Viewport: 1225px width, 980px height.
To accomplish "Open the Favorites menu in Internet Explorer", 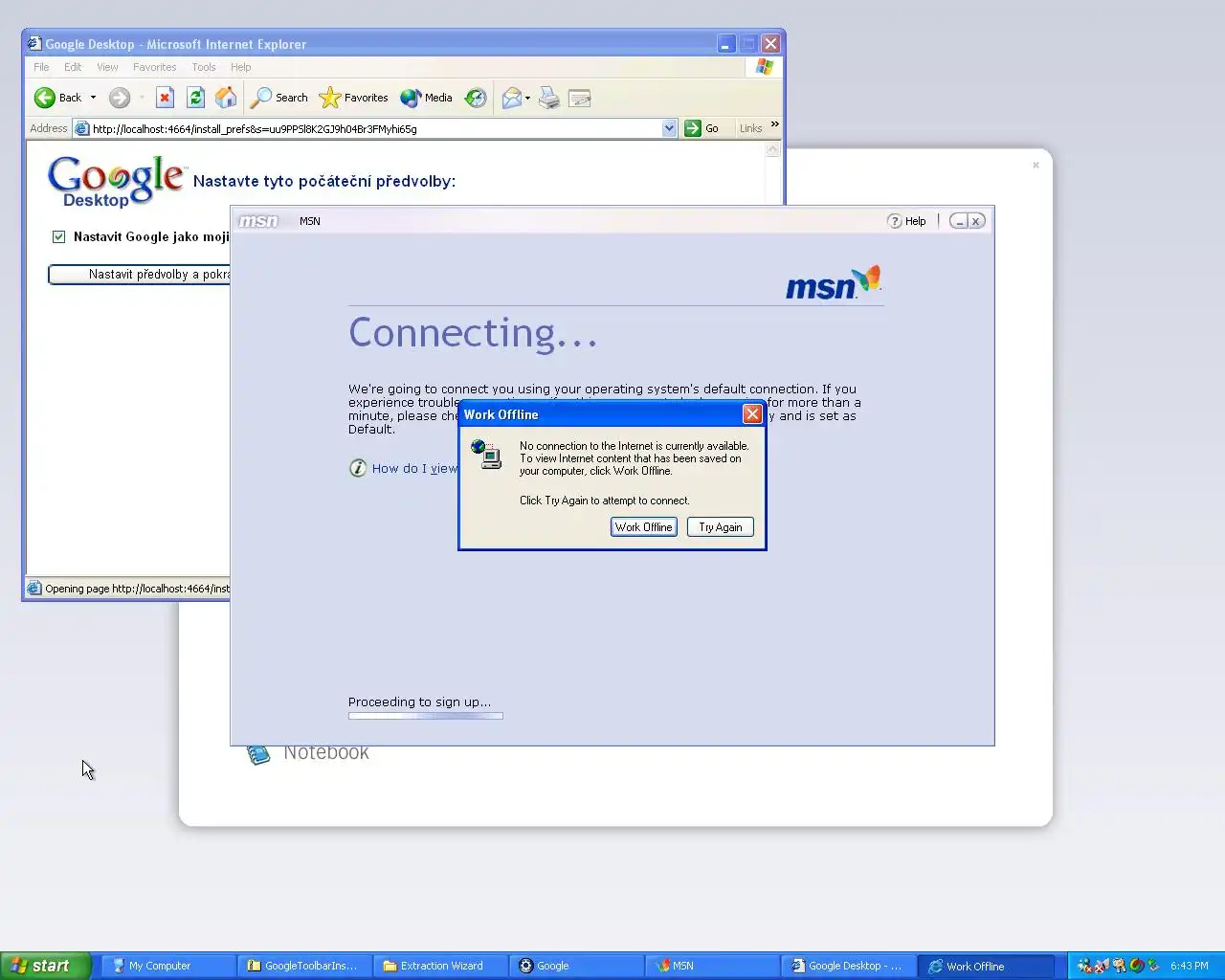I will (154, 67).
